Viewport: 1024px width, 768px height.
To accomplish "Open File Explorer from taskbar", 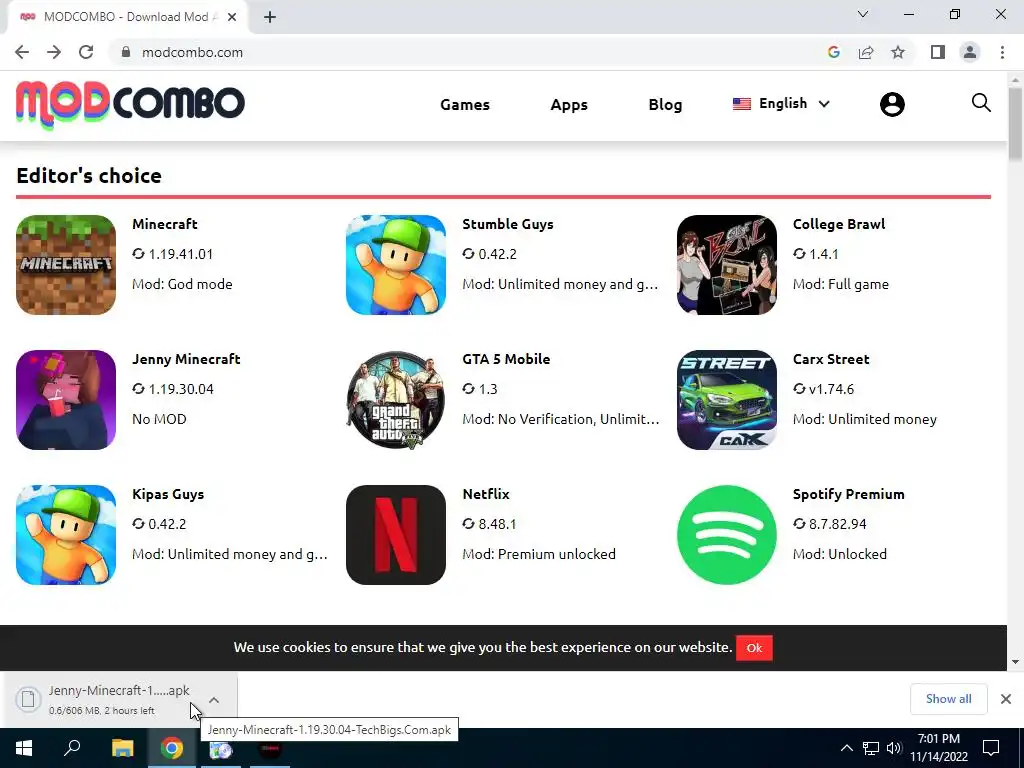I will tap(122, 748).
